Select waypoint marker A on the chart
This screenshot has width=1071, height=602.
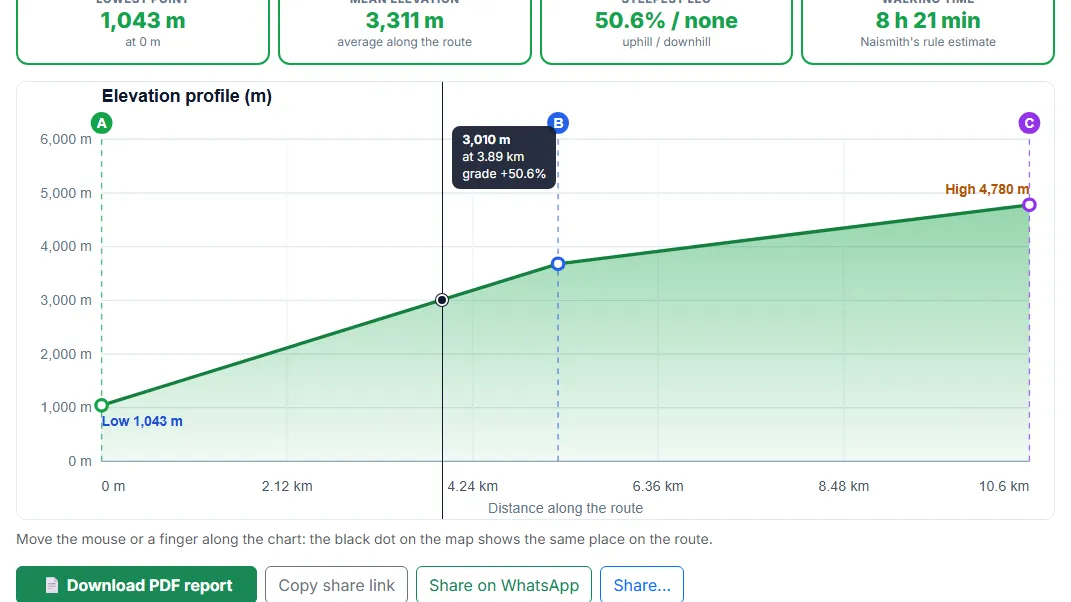tap(102, 123)
